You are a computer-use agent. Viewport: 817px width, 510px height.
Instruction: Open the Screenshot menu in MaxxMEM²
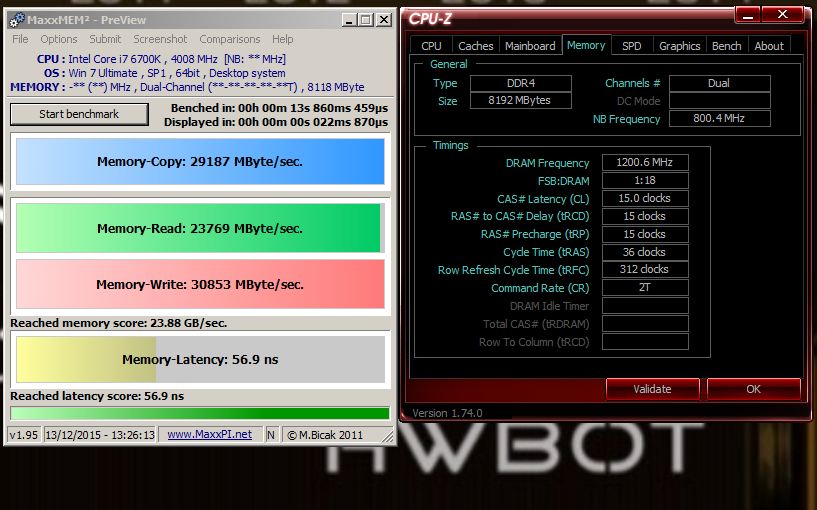[160, 39]
